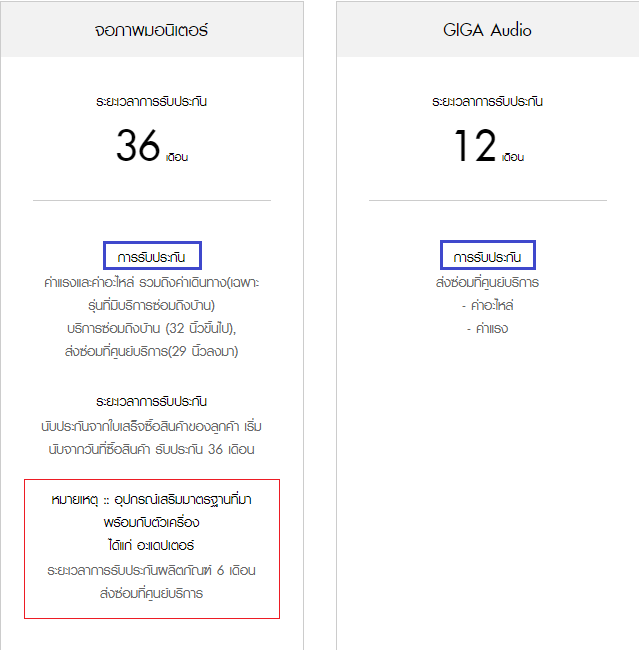
Task: Click the GIGA Audio ระยะเวลาการรับประกัน heading
Action: [x=488, y=102]
